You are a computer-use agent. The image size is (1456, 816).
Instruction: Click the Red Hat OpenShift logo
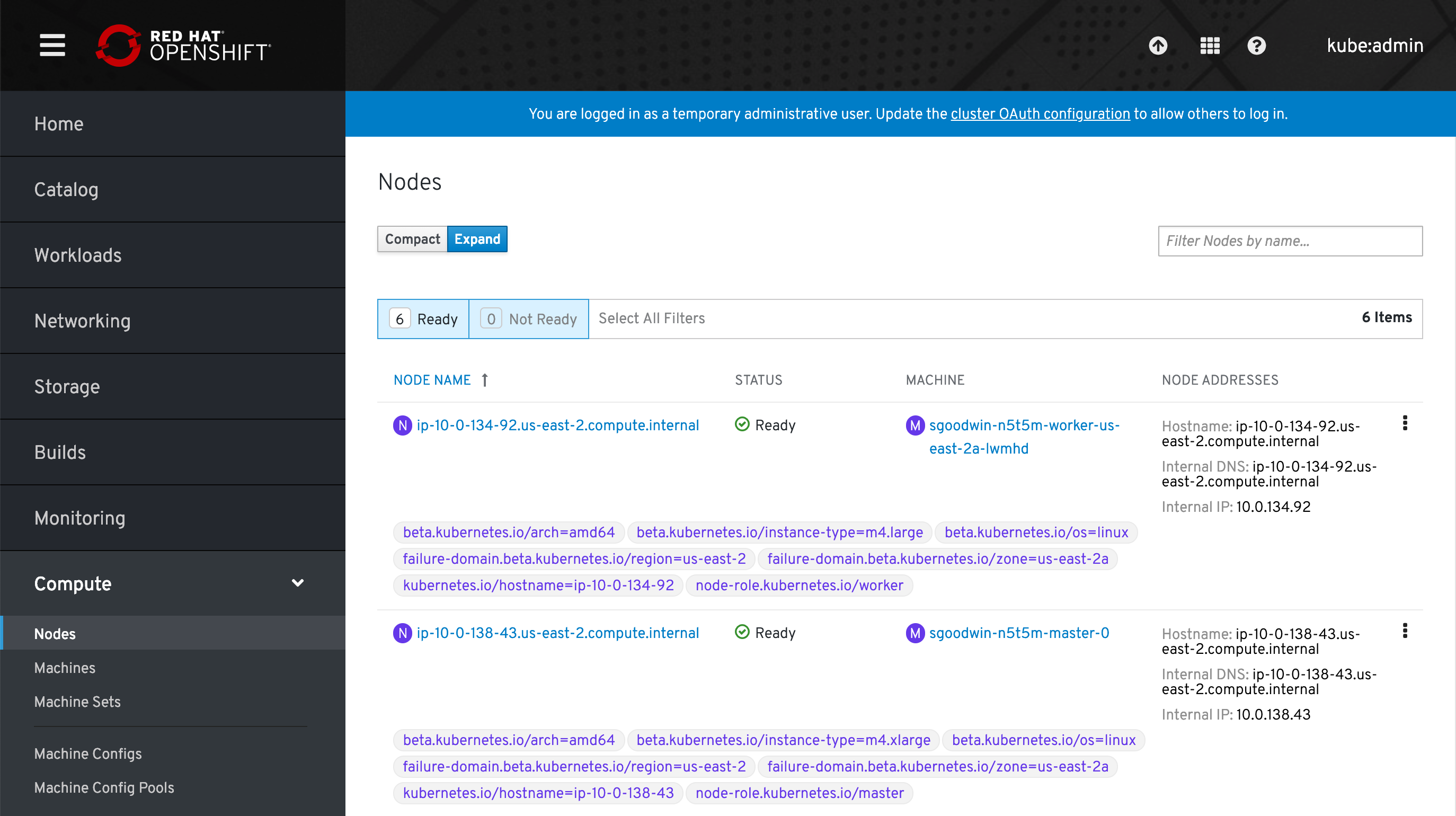tap(184, 45)
